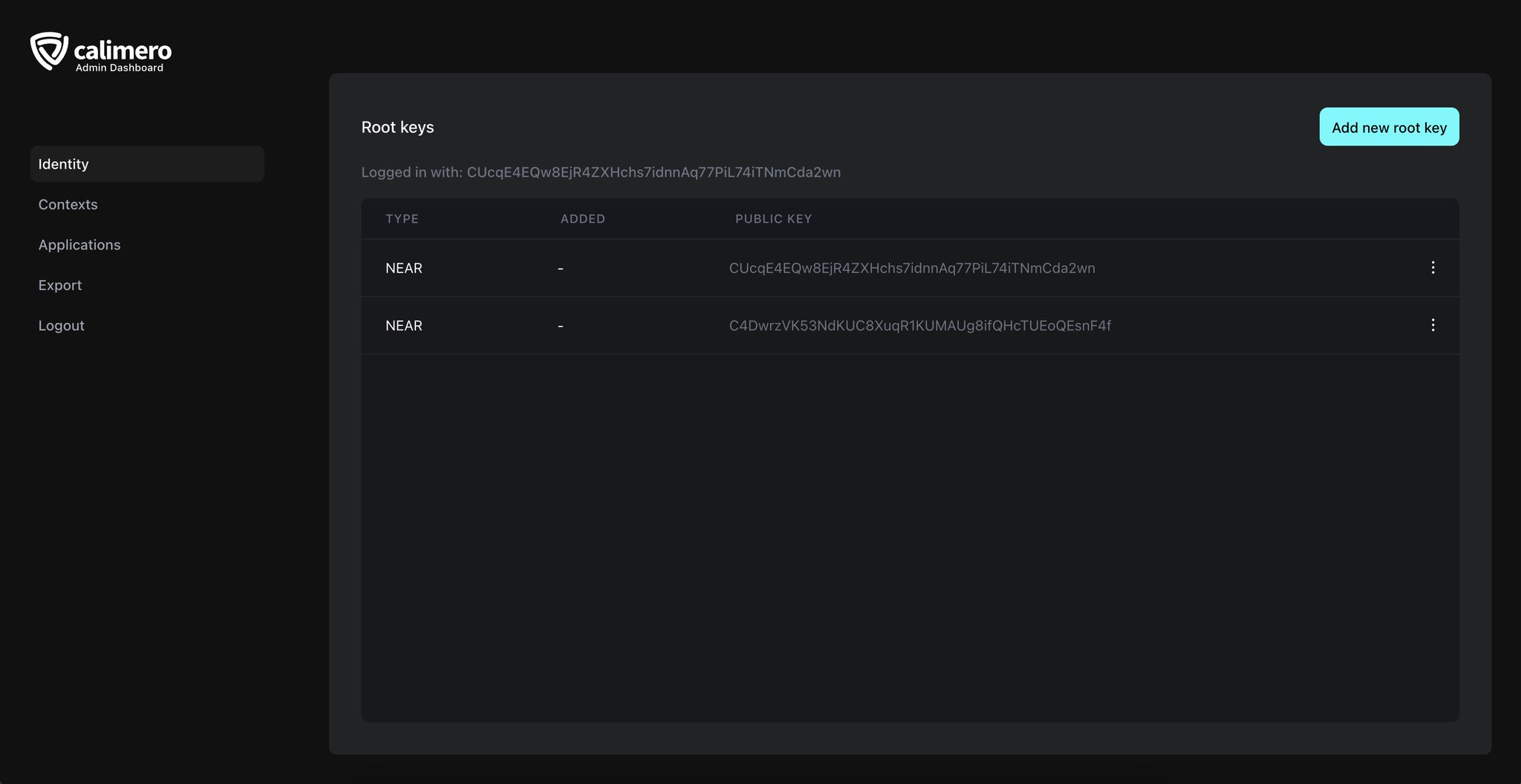This screenshot has height=784, width=1521.
Task: Click Add new root key button
Action: coord(1389,127)
